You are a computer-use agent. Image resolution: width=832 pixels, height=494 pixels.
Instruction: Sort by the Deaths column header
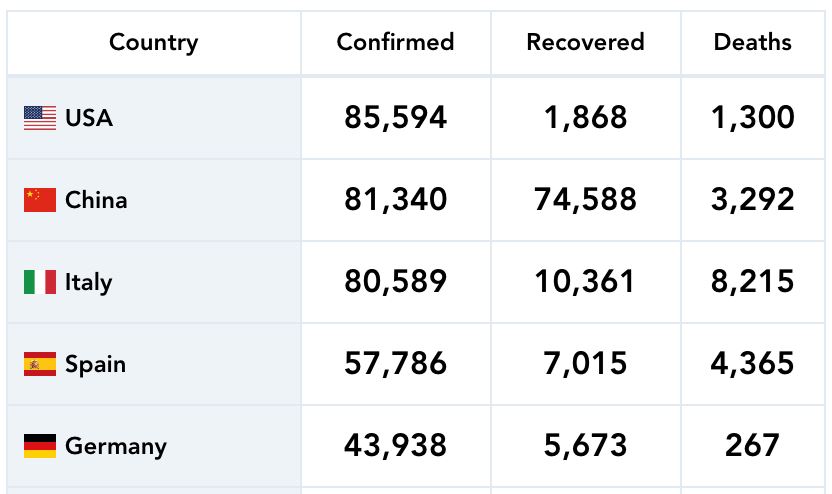click(x=752, y=42)
